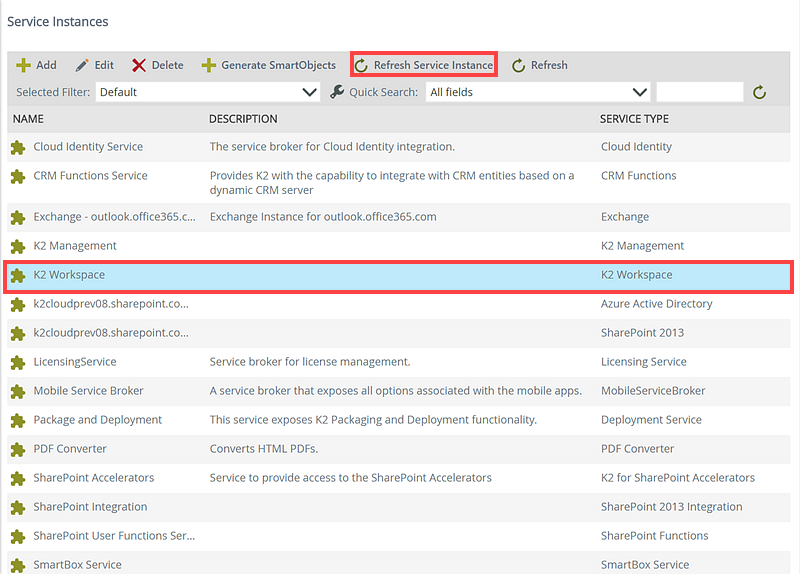Image resolution: width=800 pixels, height=574 pixels.
Task: Click the Refresh button in the toolbar
Action: 539,65
